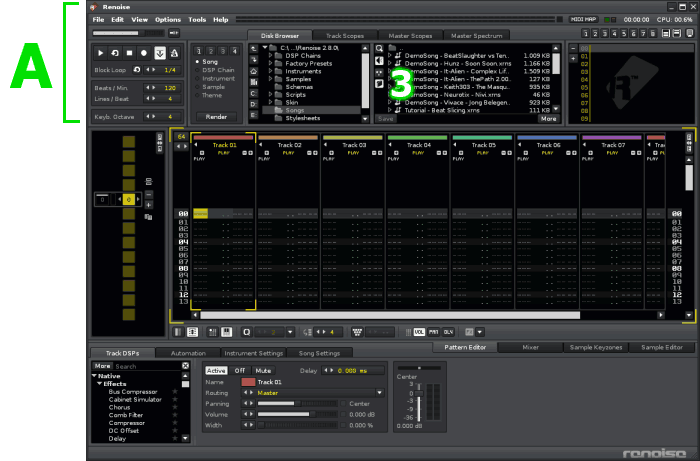Open the quantize amount dropdown arrow
Screen dimensions: 700x461
tap(290, 332)
